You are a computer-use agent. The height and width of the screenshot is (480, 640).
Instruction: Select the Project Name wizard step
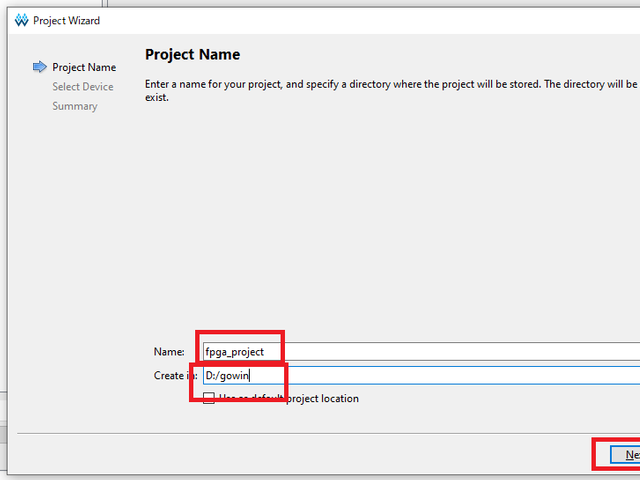coord(84,67)
